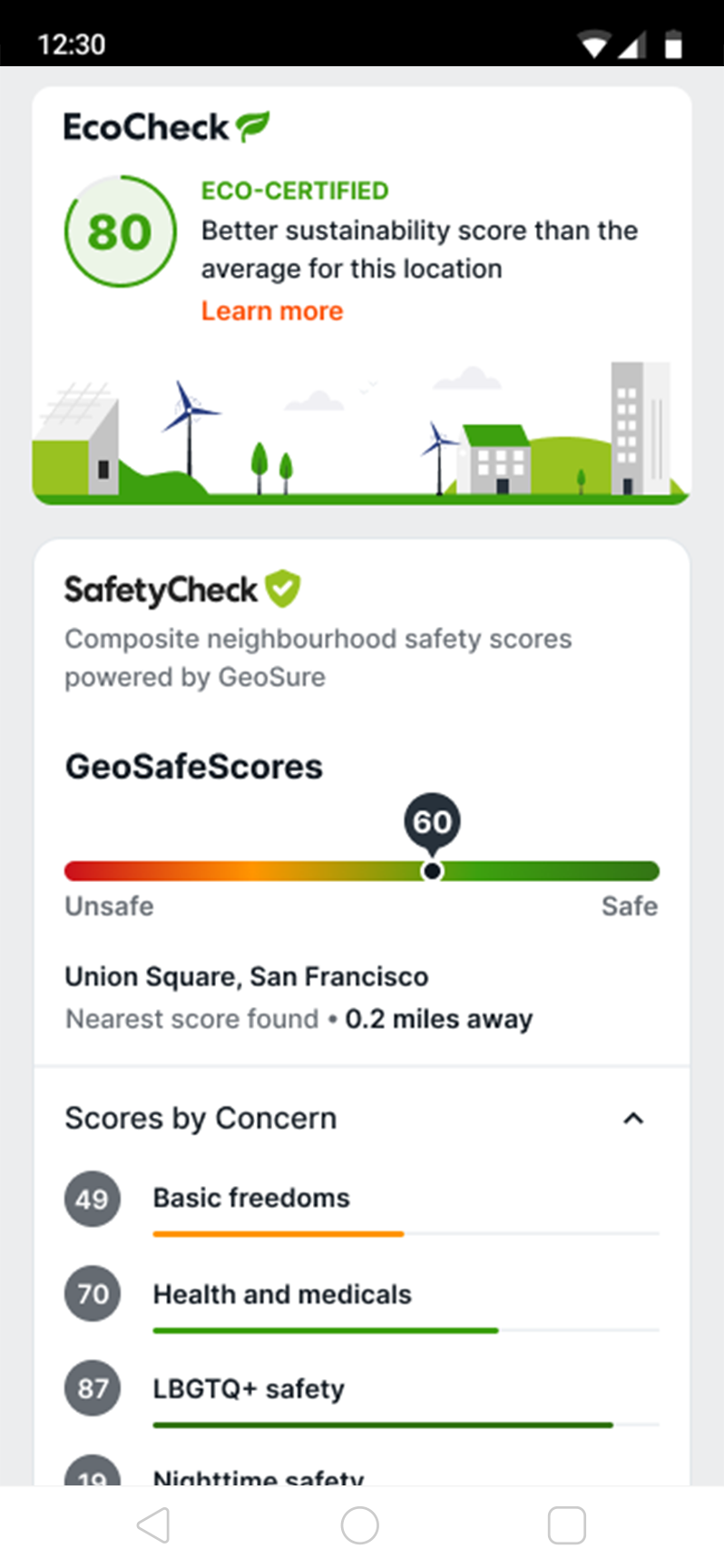
Task: Tap the 49 Basic freedoms score badge
Action: pos(93,1199)
